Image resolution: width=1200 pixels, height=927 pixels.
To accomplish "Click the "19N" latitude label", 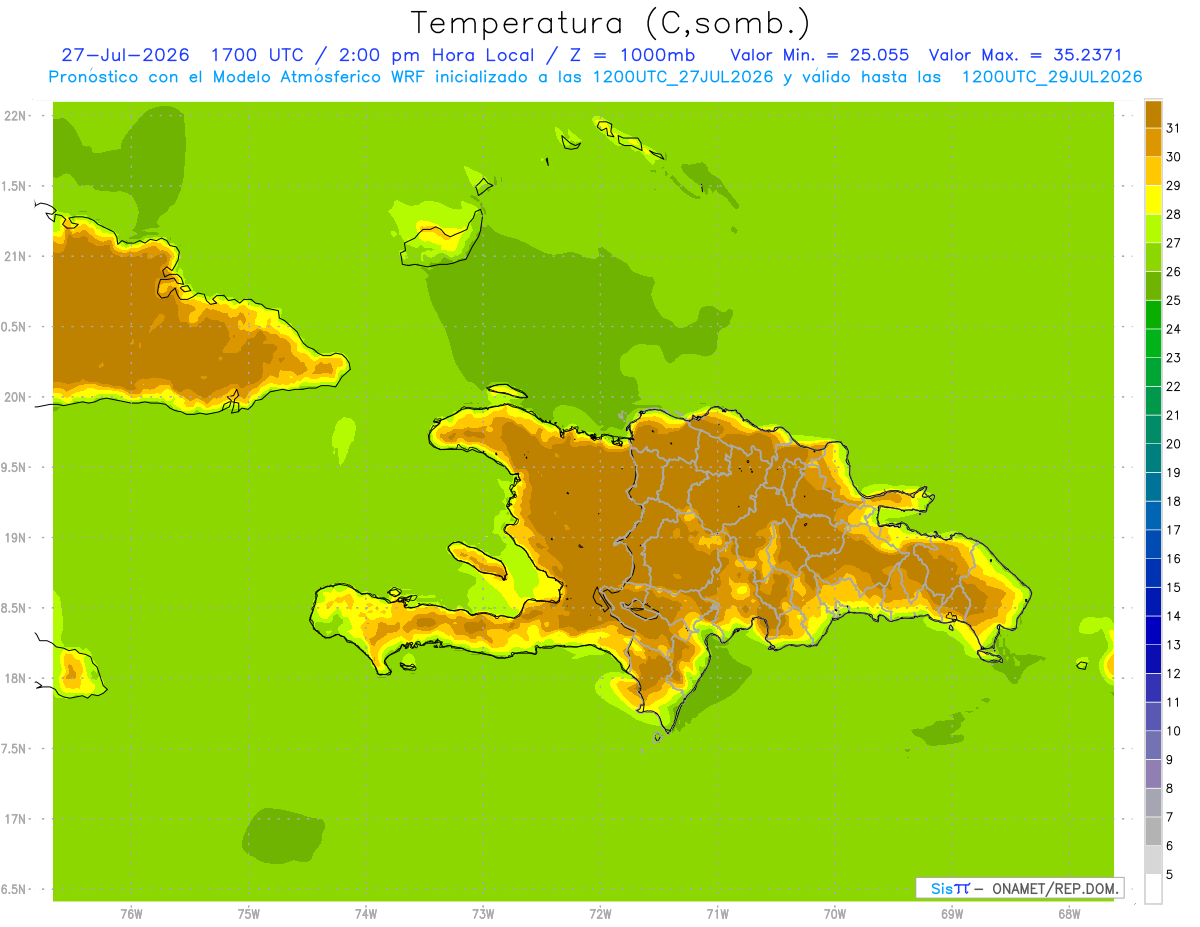I will [15, 538].
